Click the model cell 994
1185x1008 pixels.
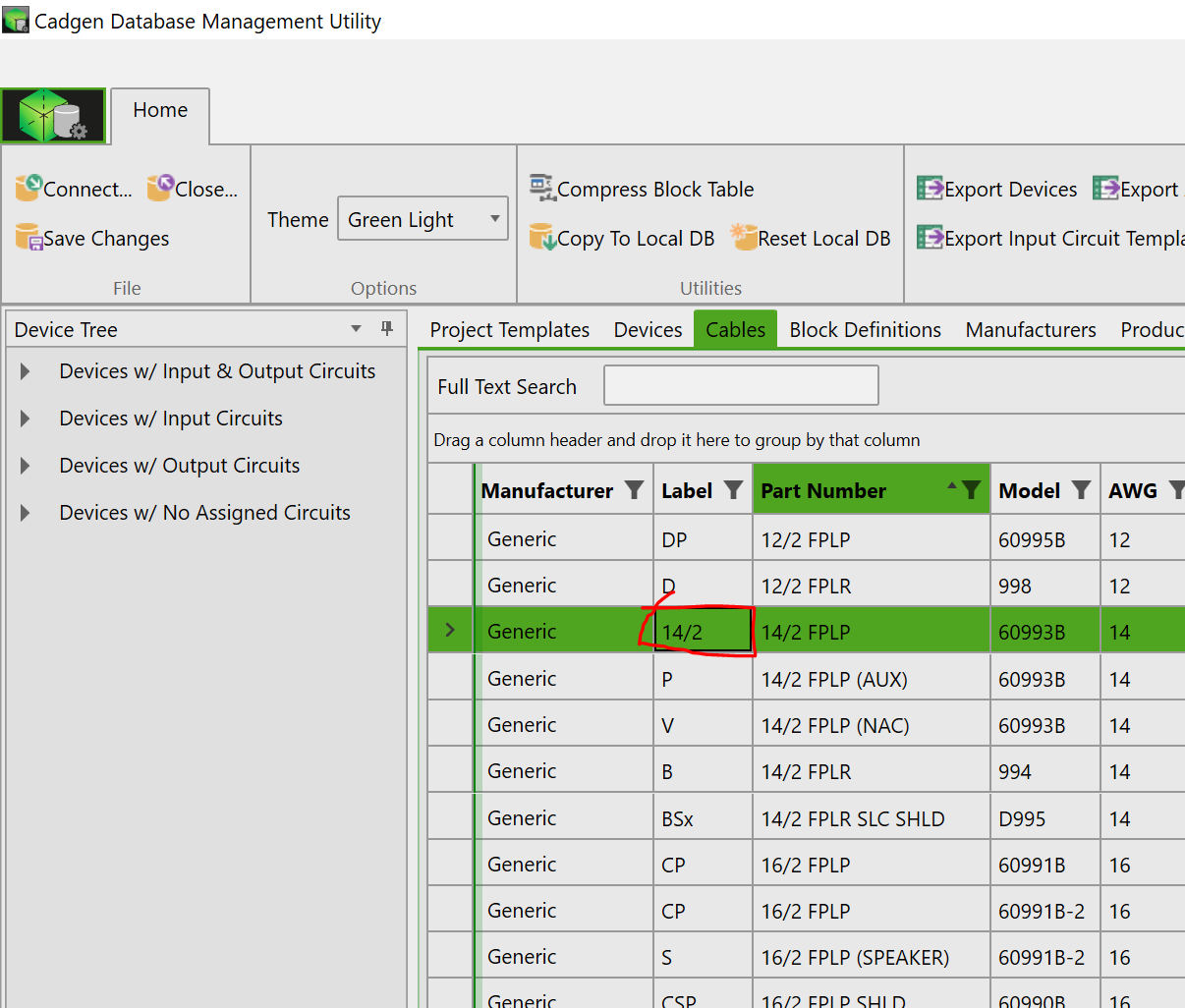(1044, 771)
